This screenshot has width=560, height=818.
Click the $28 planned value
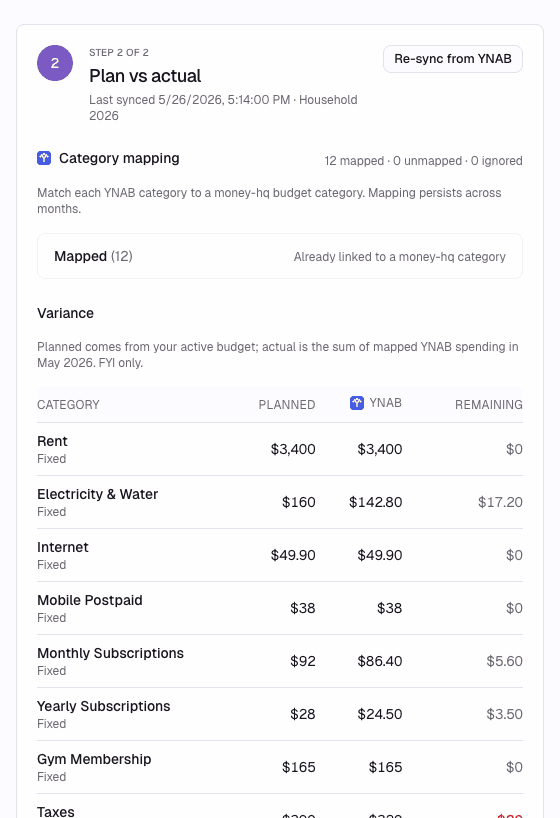pyautogui.click(x=303, y=714)
